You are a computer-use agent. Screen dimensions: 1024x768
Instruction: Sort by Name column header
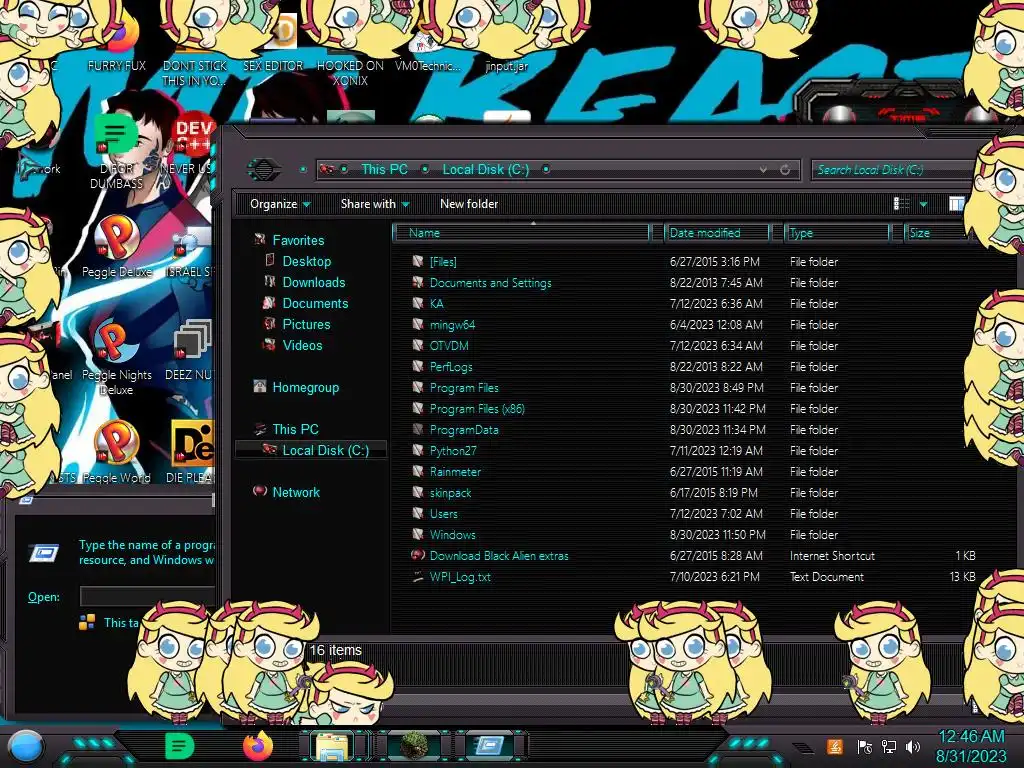click(521, 233)
